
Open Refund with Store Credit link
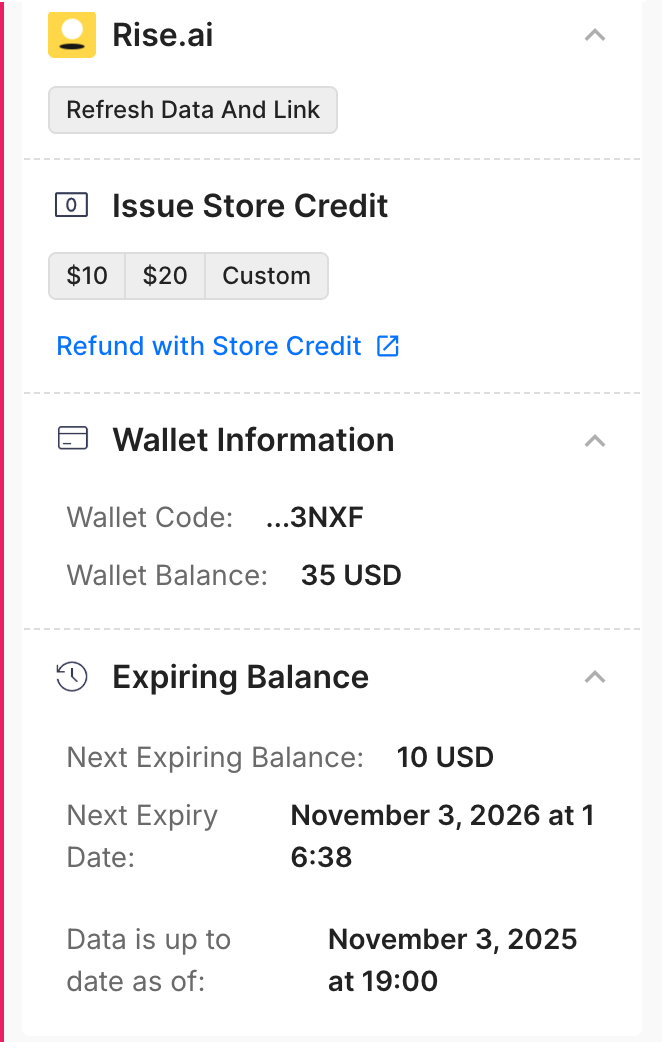click(x=209, y=346)
